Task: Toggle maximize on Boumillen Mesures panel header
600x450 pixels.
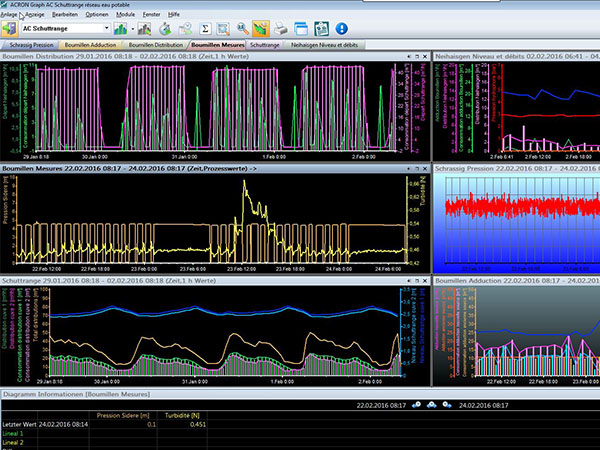Action: [x=417, y=168]
